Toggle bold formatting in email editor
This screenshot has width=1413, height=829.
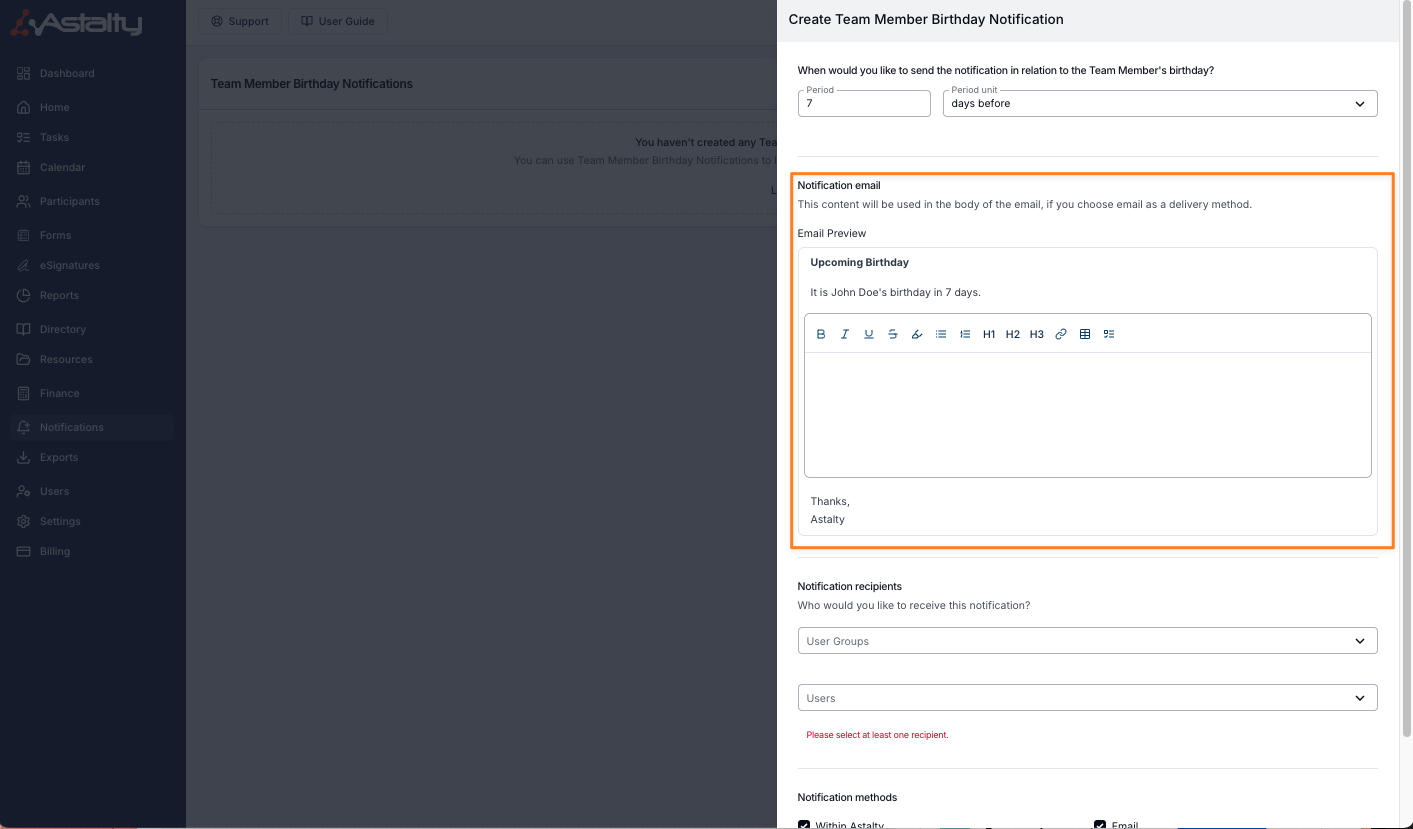tap(821, 334)
